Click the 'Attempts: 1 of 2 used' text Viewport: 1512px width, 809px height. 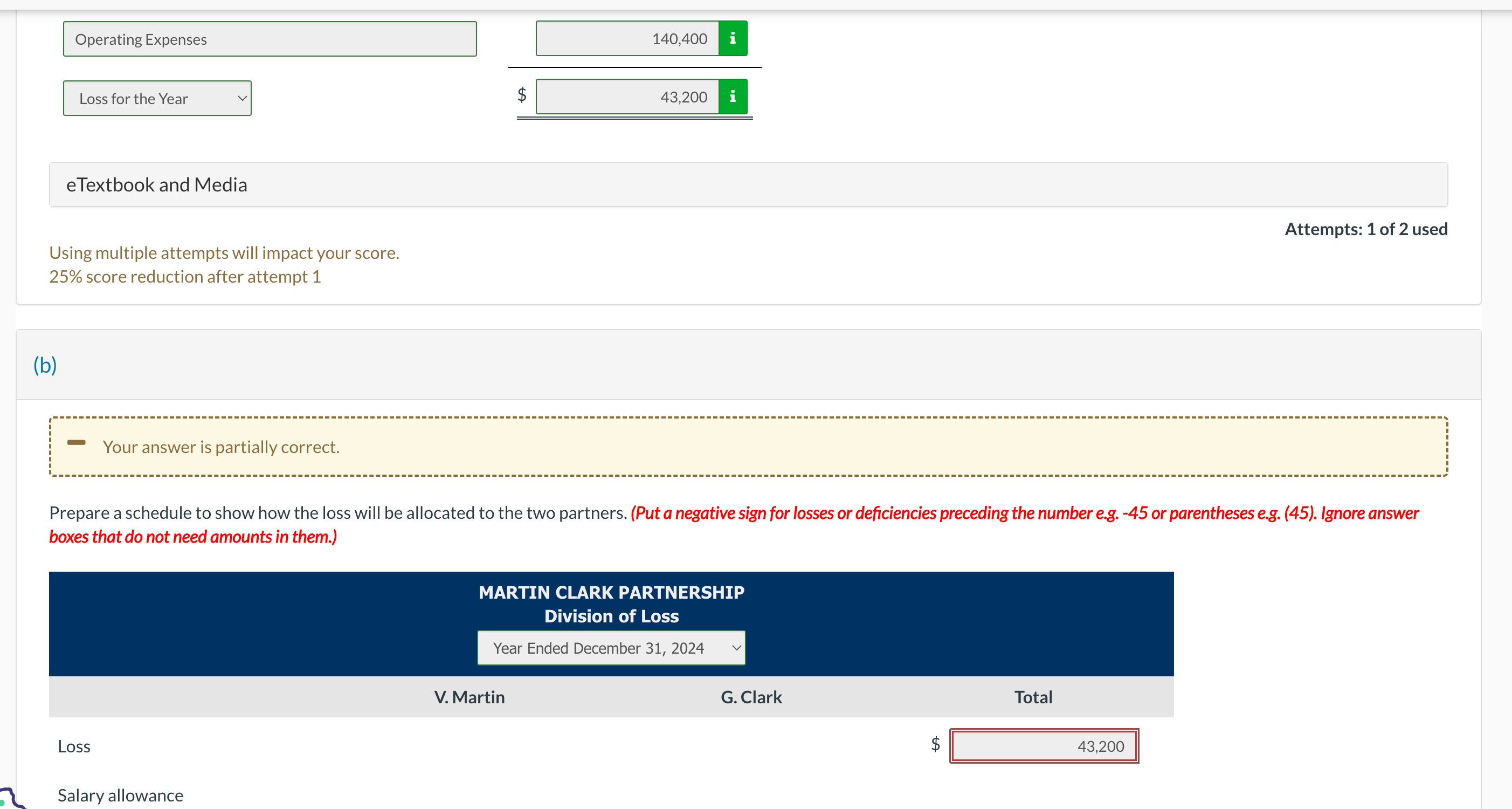click(1366, 229)
